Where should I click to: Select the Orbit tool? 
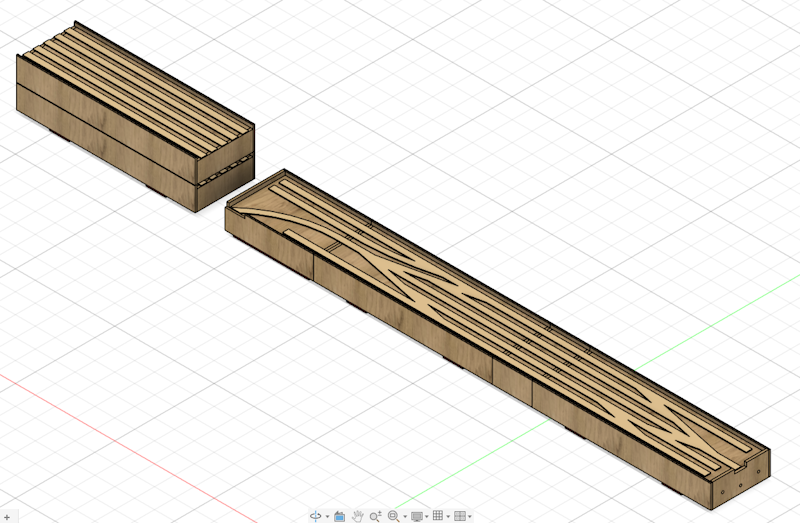(x=316, y=516)
